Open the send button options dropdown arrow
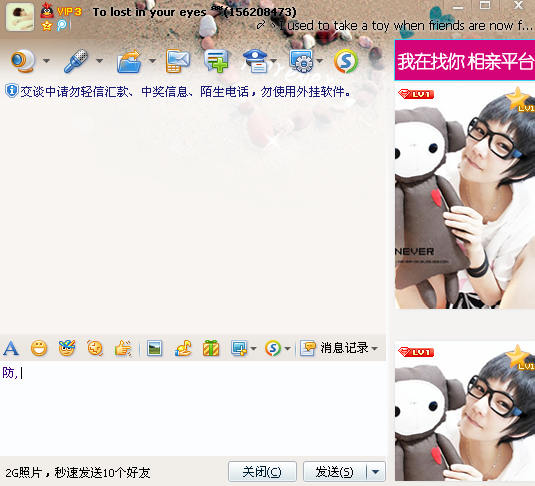Viewport: 535px width, 486px height. [376, 472]
